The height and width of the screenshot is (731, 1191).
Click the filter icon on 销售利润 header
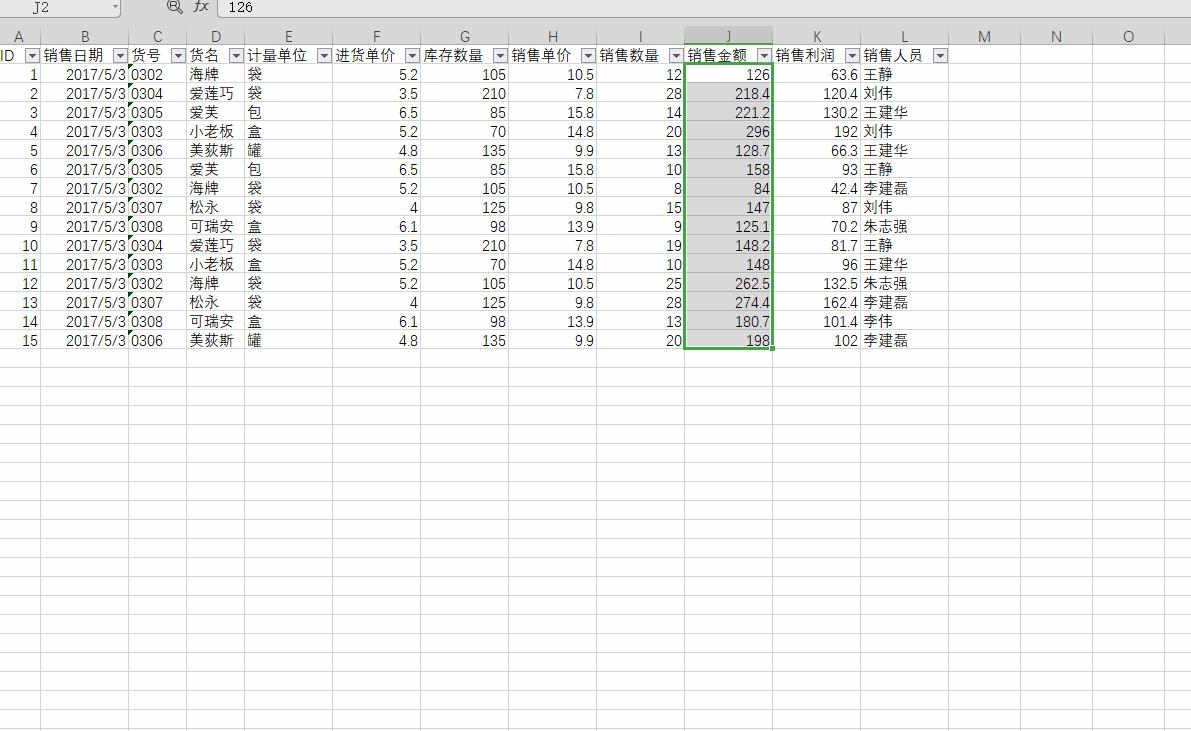(851, 55)
